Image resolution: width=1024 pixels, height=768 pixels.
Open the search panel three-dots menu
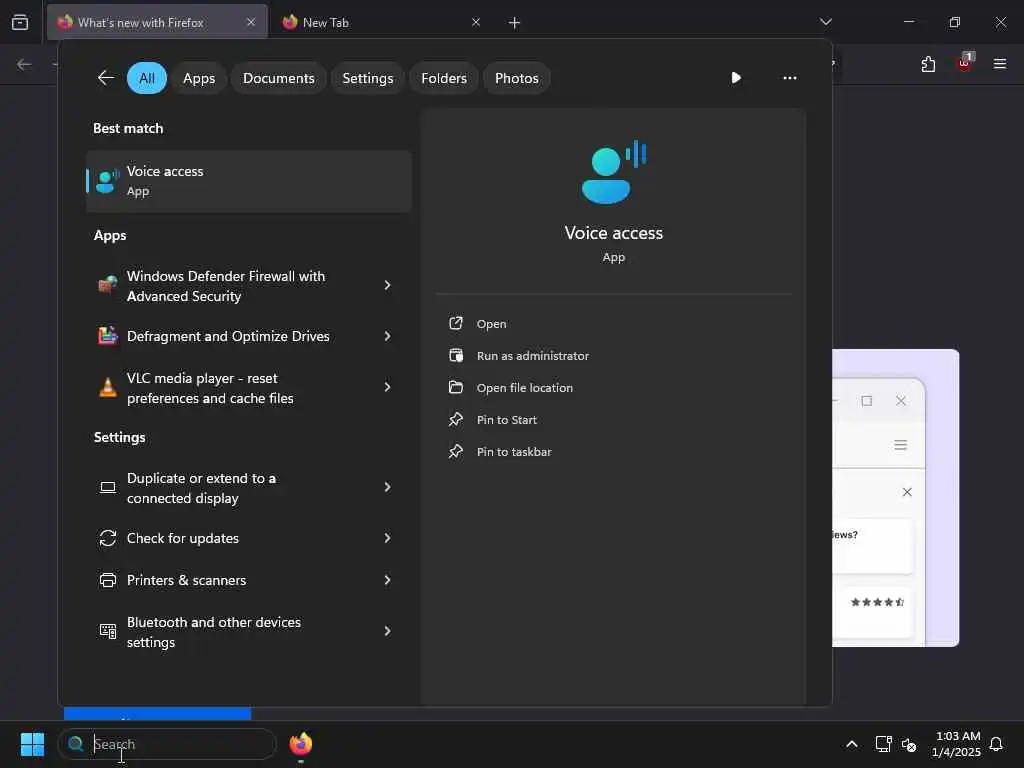click(x=790, y=78)
